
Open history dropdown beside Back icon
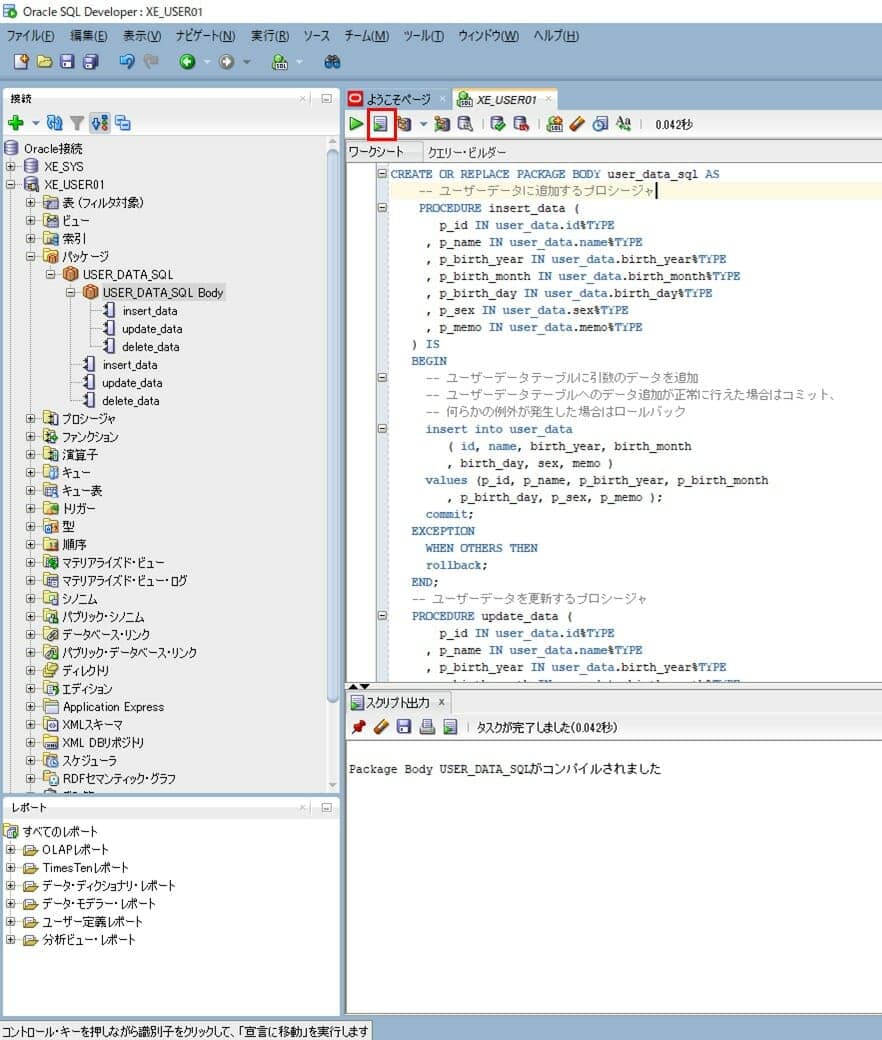point(207,62)
